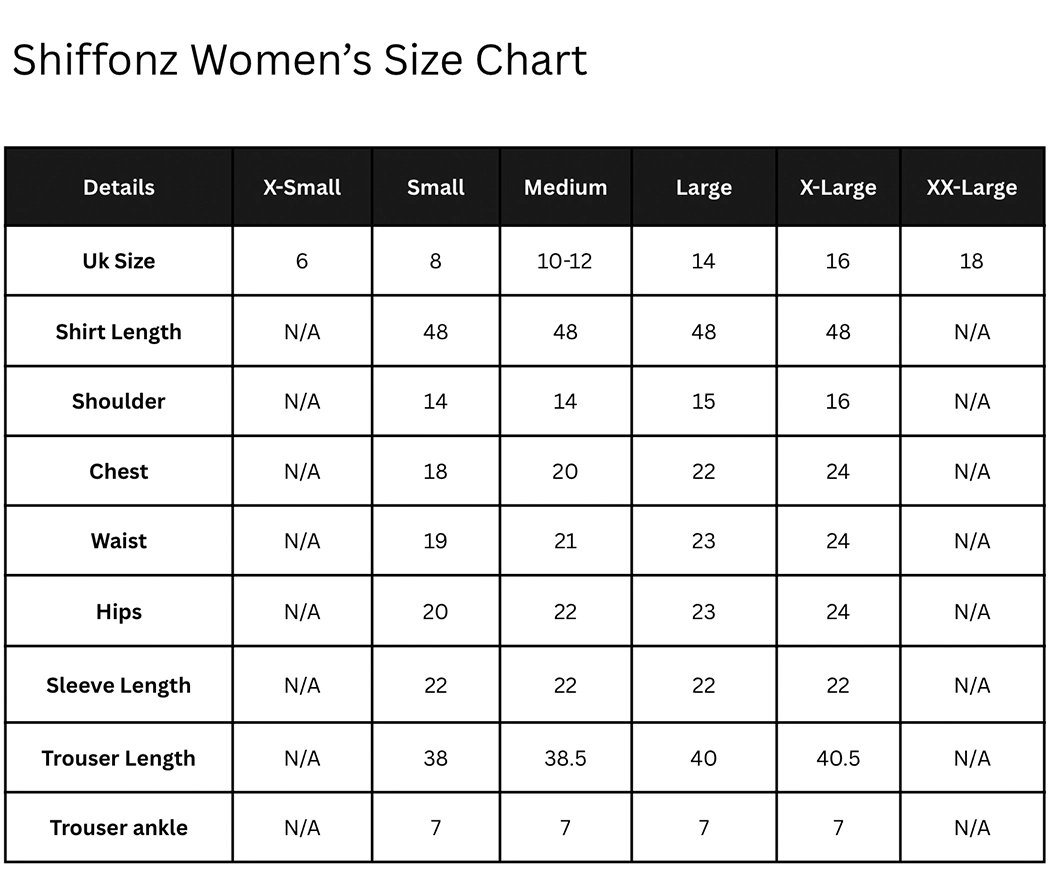Select the Hips row label
The image size is (1056, 880).
tap(119, 611)
